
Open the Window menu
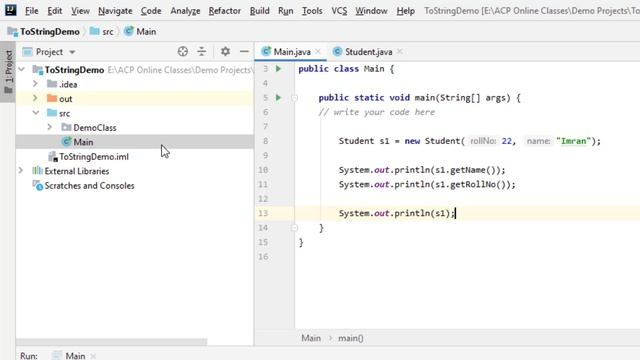[371, 11]
